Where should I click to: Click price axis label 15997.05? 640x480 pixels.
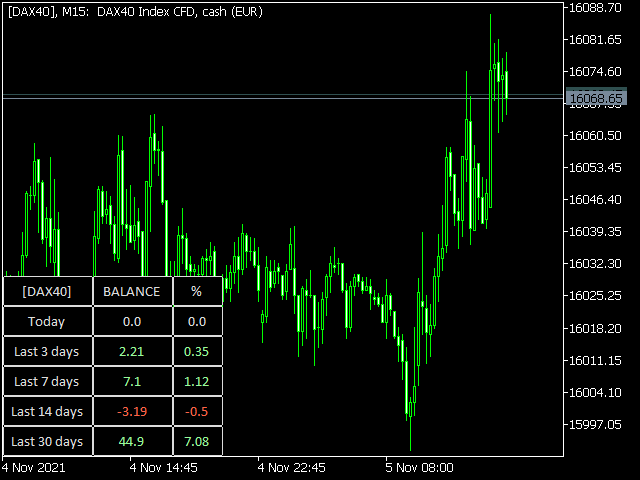tap(595, 424)
